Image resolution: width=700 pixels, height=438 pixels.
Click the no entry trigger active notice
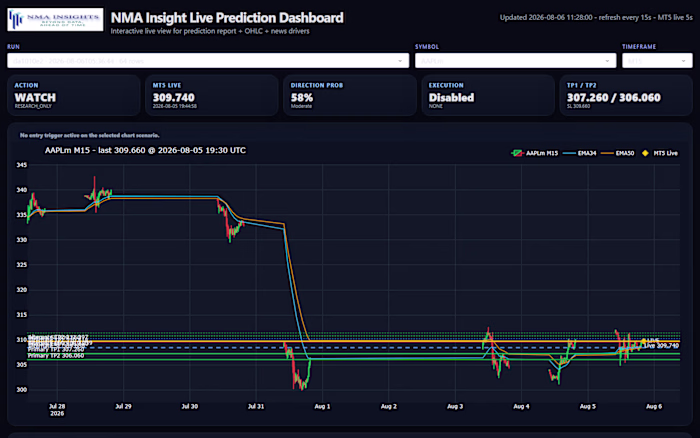(89, 135)
